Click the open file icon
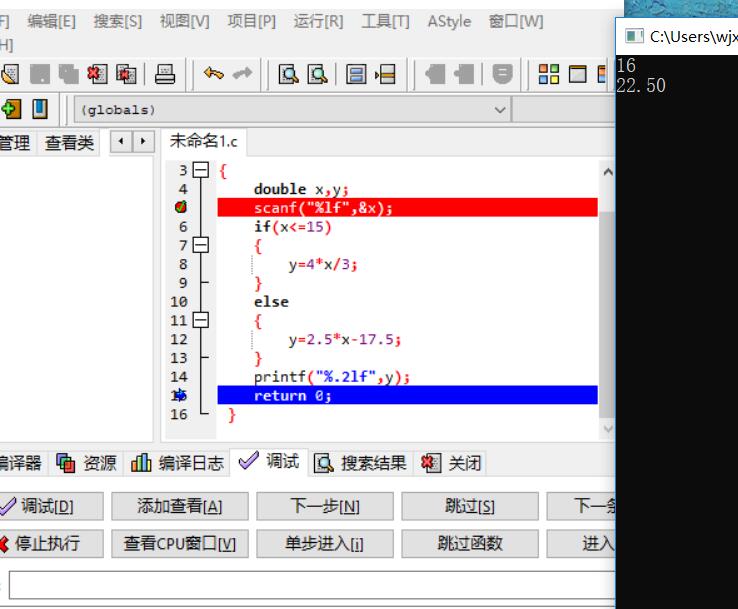 coord(10,74)
